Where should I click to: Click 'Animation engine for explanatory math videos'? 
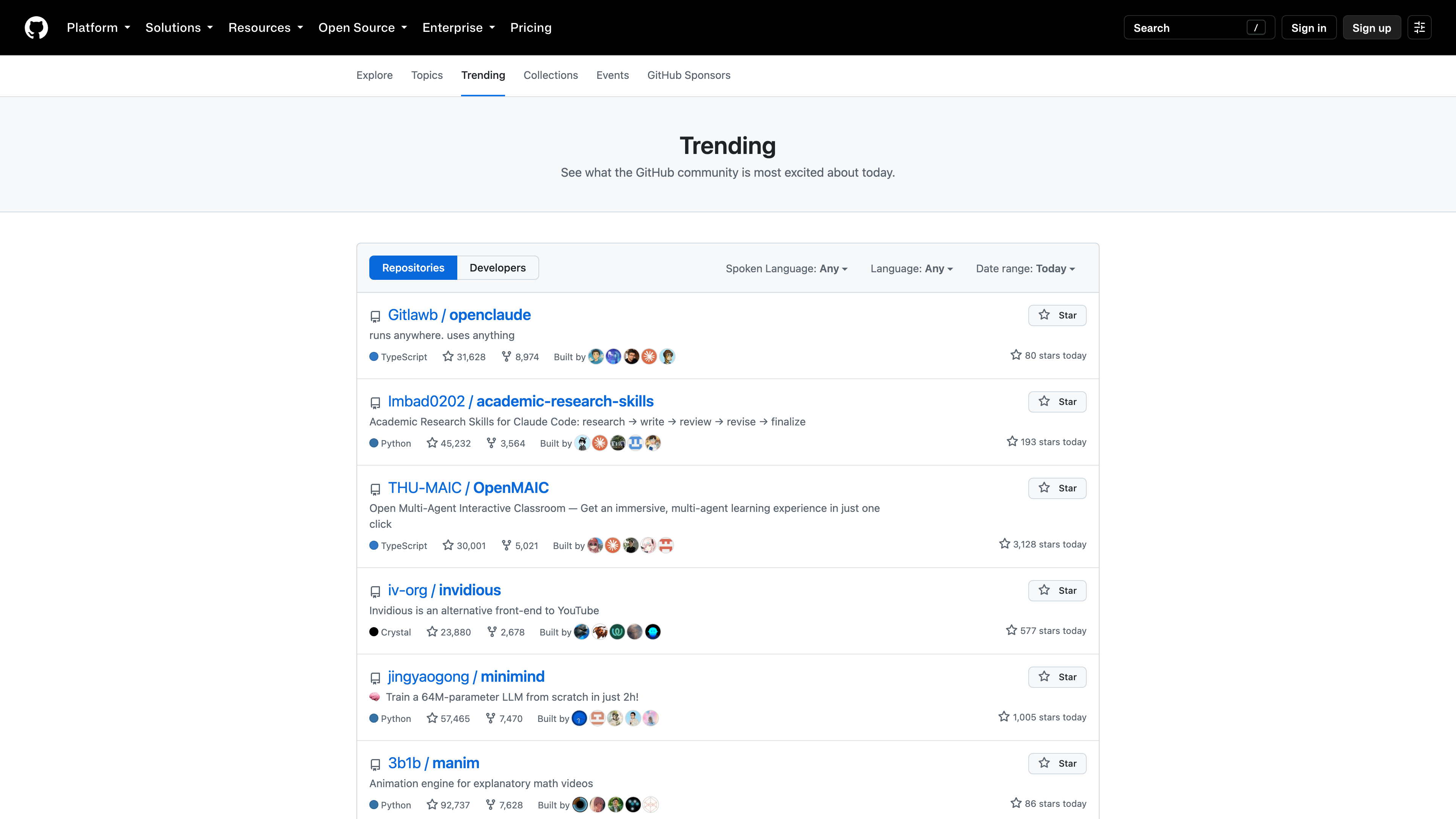481,783
